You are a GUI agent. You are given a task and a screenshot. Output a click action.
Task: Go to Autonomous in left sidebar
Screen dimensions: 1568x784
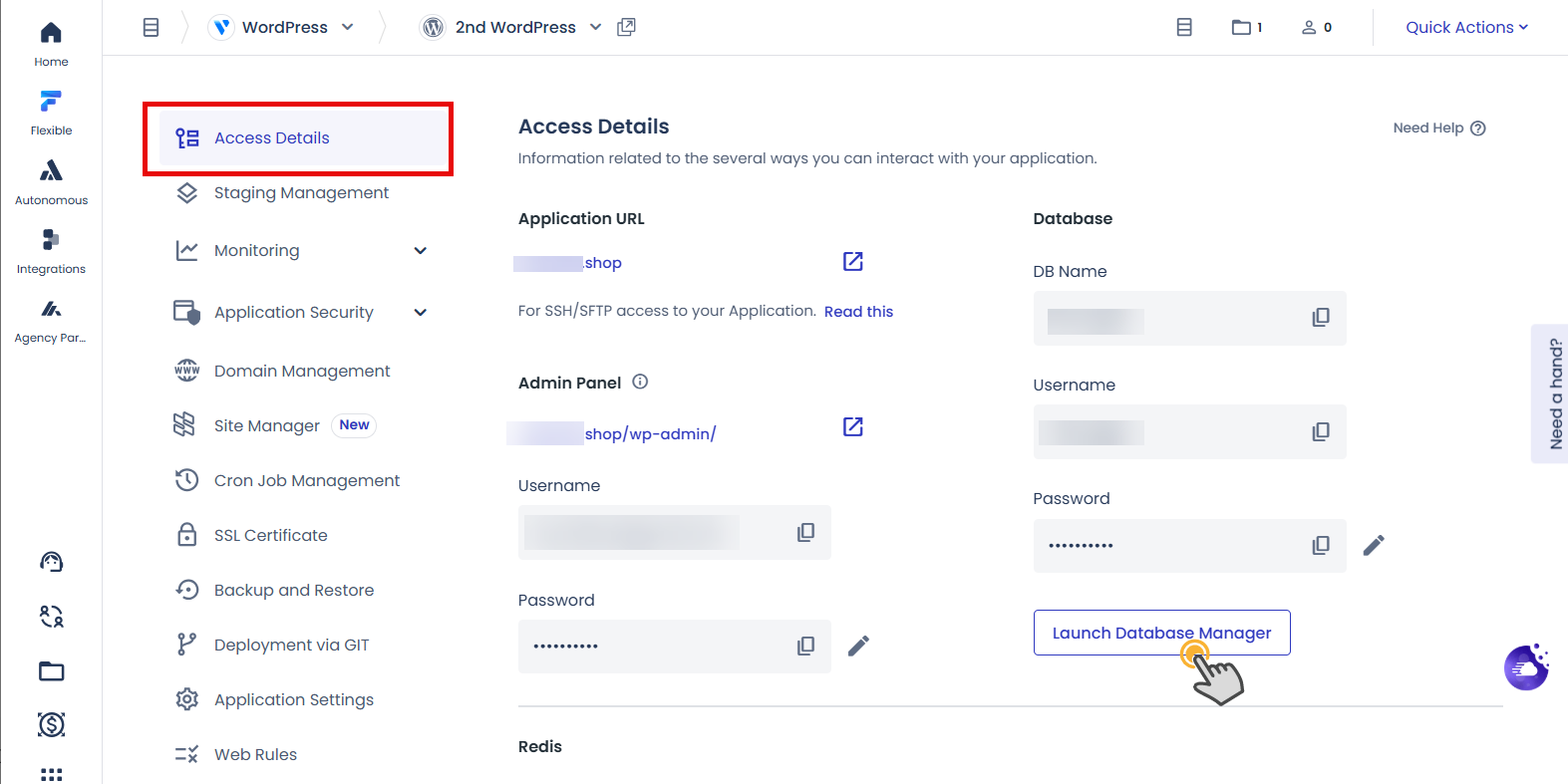tap(51, 180)
